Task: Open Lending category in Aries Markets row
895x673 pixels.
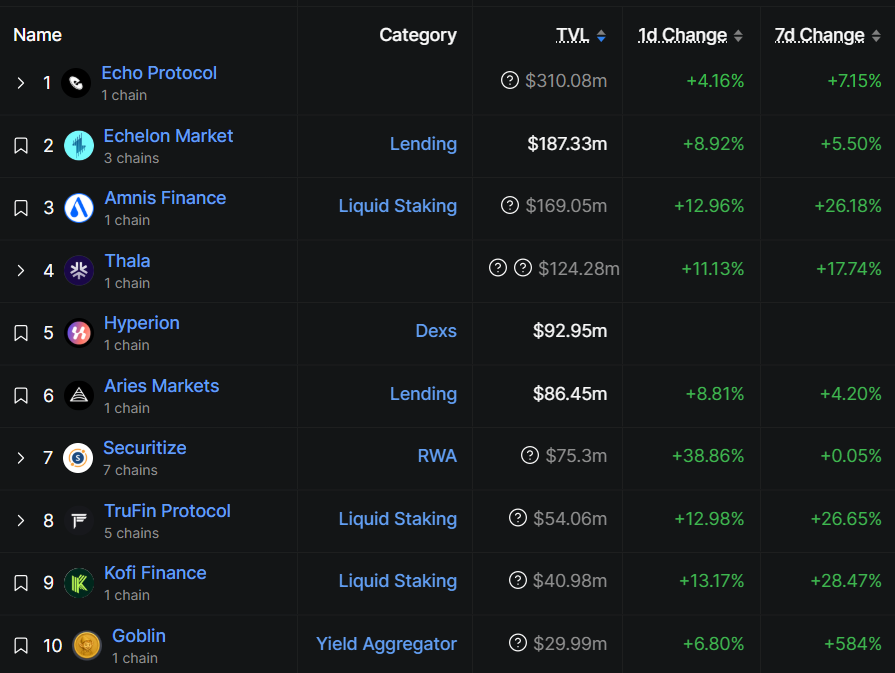Action: (x=423, y=394)
